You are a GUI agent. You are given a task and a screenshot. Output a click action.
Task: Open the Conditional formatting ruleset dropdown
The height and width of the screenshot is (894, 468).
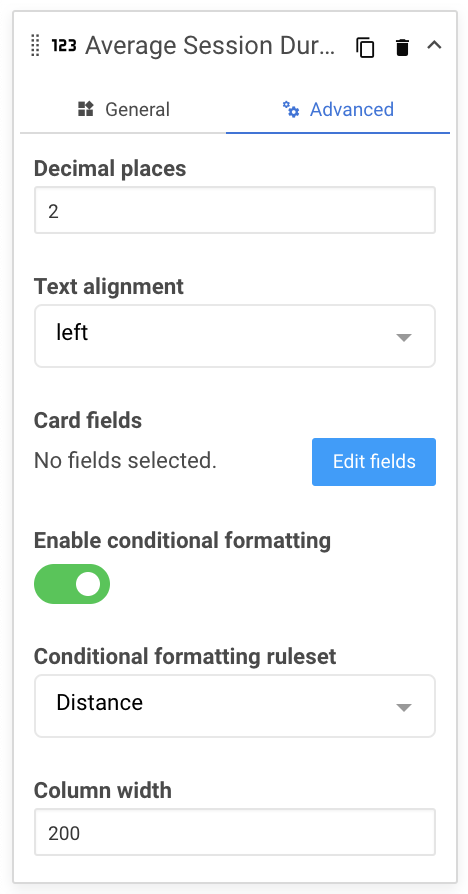click(x=235, y=706)
